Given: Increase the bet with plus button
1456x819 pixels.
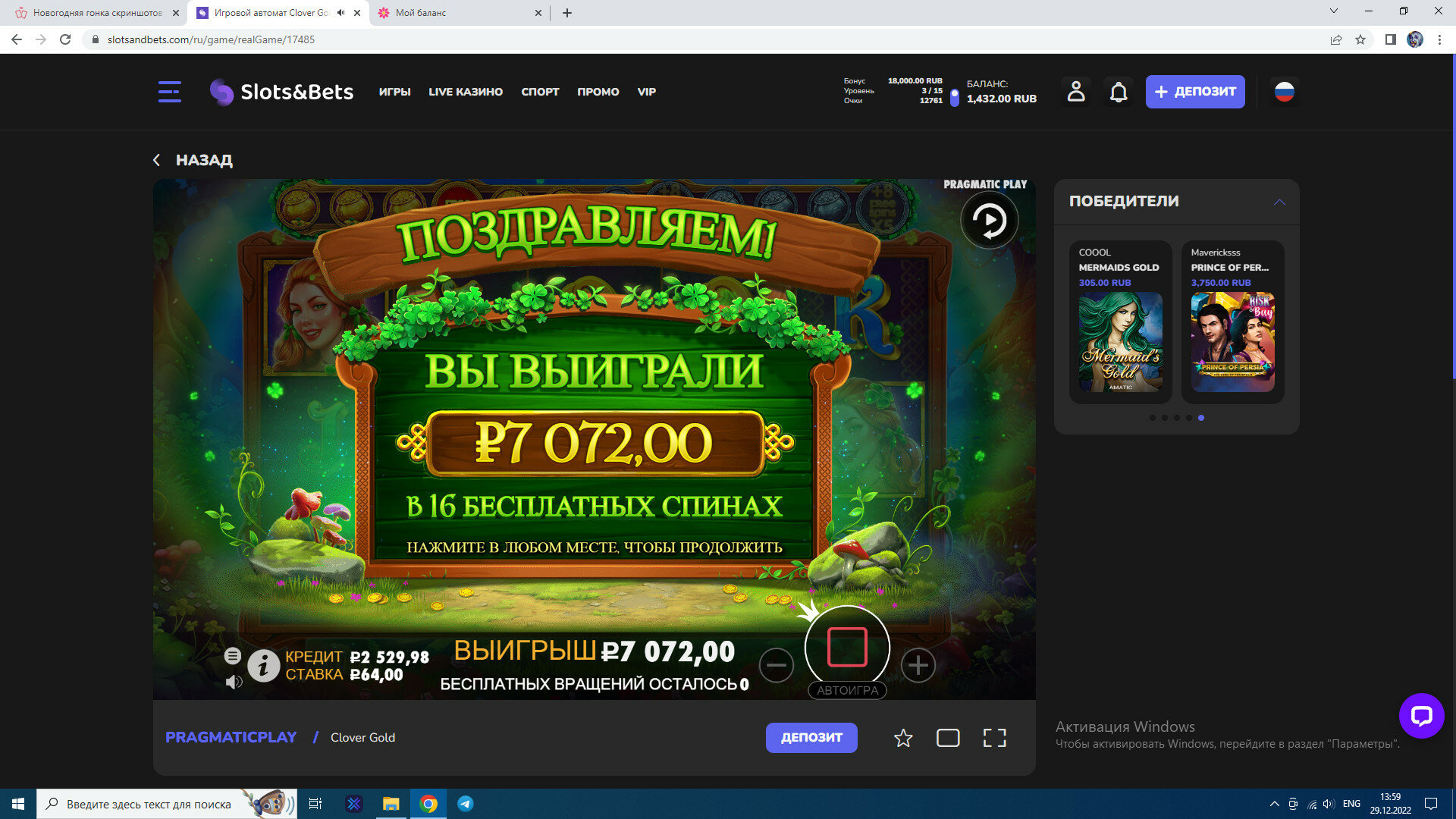Looking at the screenshot, I should 918,666.
